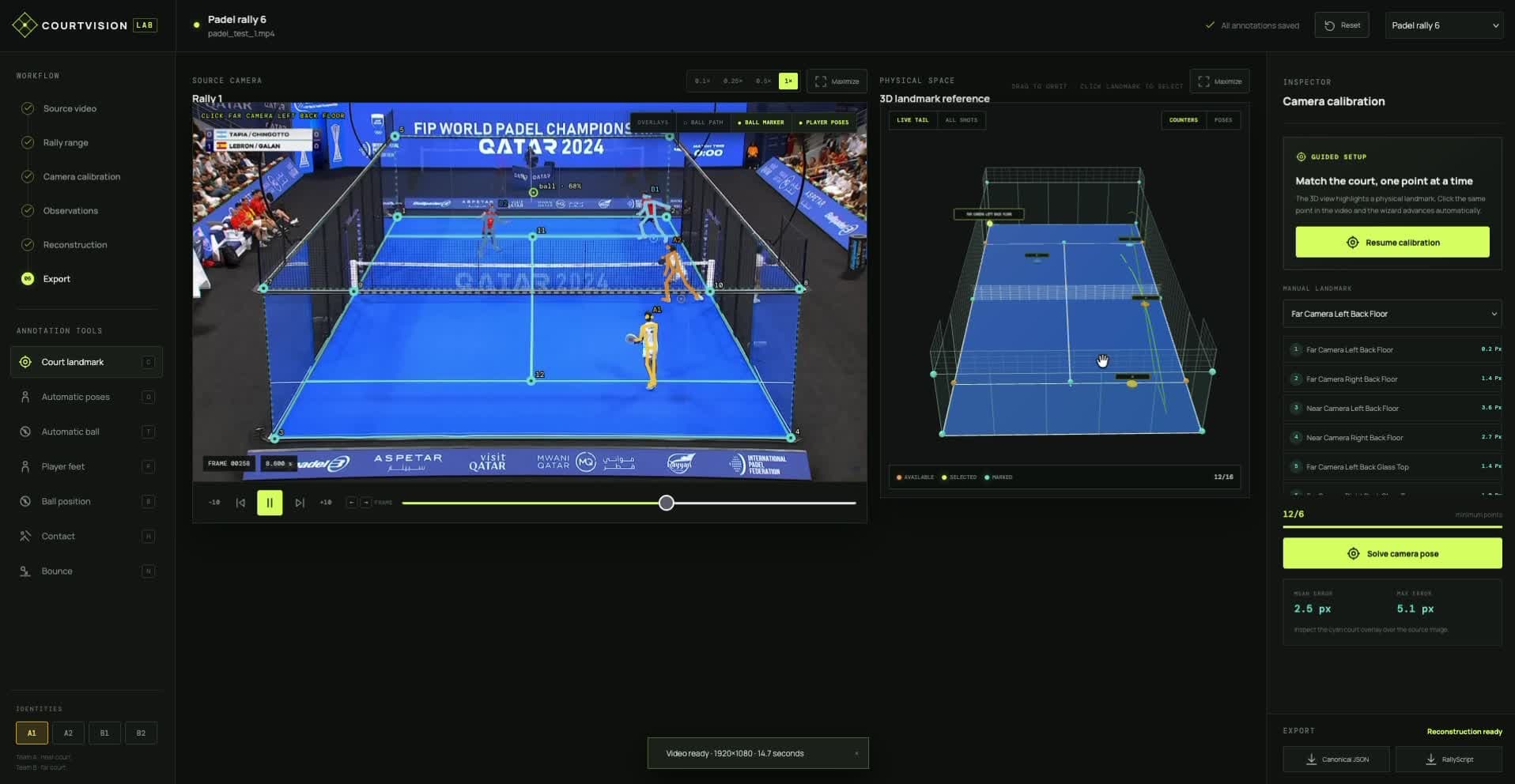Image resolution: width=1515 pixels, height=784 pixels.
Task: Open the Padel rally 6 dropdown
Action: point(1444,25)
